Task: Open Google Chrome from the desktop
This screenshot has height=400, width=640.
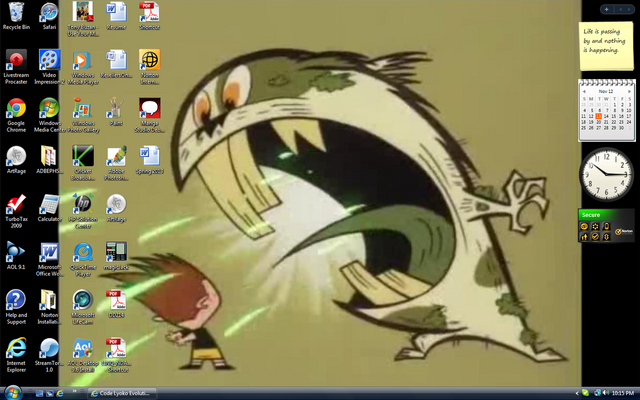Action: click(x=16, y=115)
